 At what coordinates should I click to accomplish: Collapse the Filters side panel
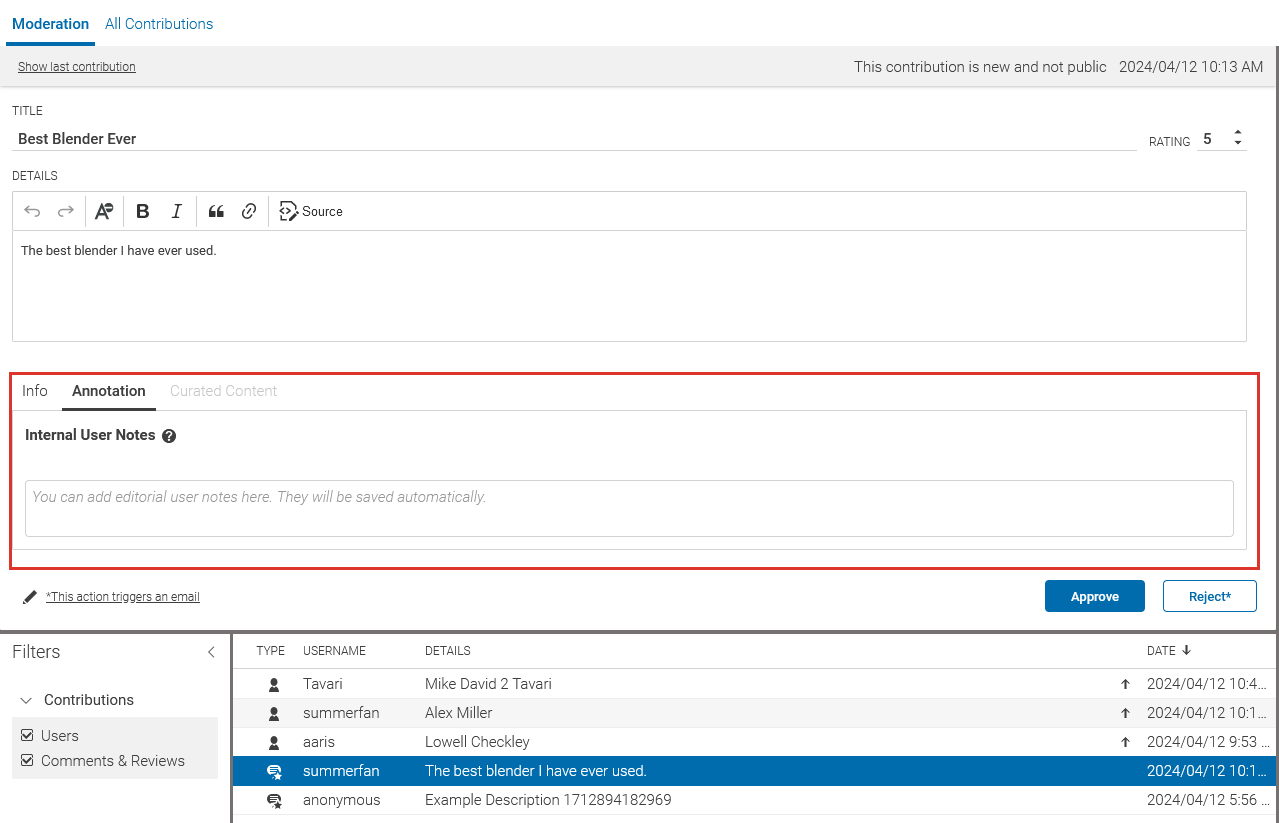tap(211, 652)
